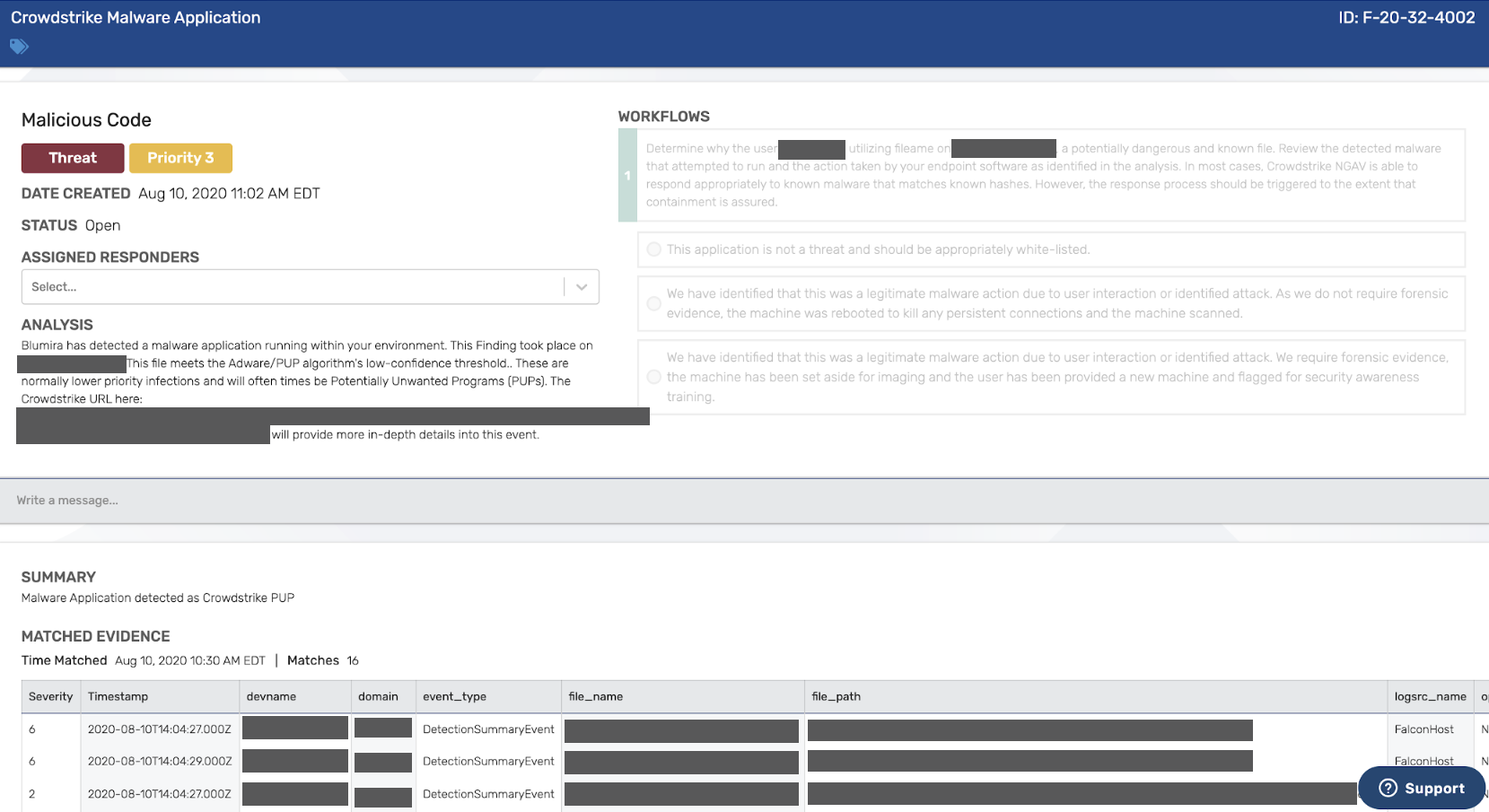Select timestamp 2020-08-10T14:04:29.000Z cell
The image size is (1489, 812).
point(160,762)
